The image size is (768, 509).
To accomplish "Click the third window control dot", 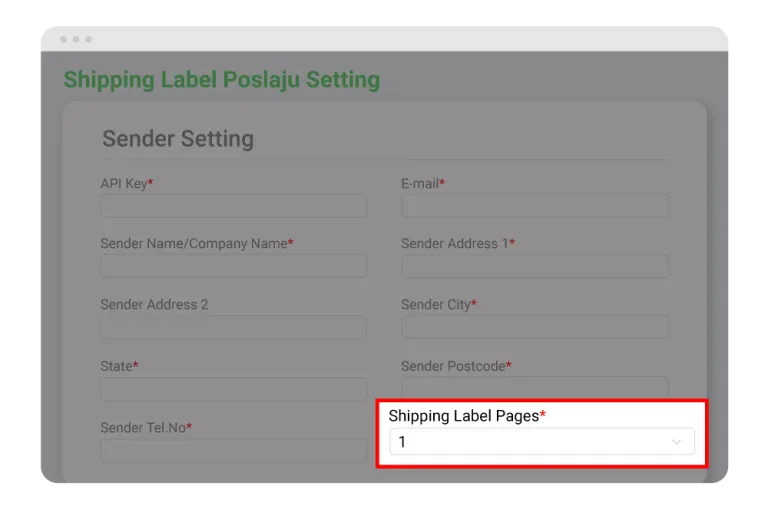I will (89, 39).
